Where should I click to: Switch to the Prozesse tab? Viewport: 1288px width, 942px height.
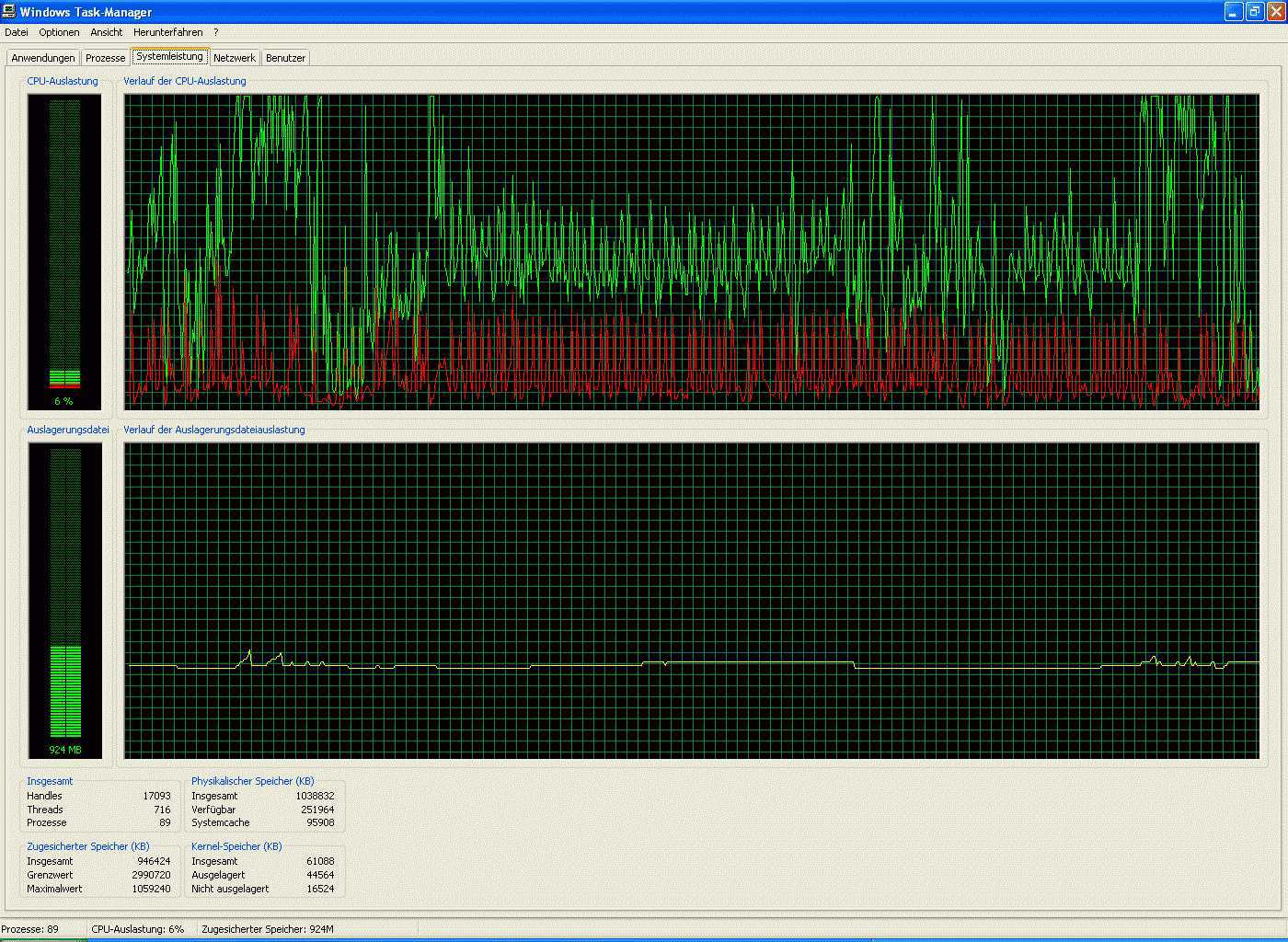point(105,58)
